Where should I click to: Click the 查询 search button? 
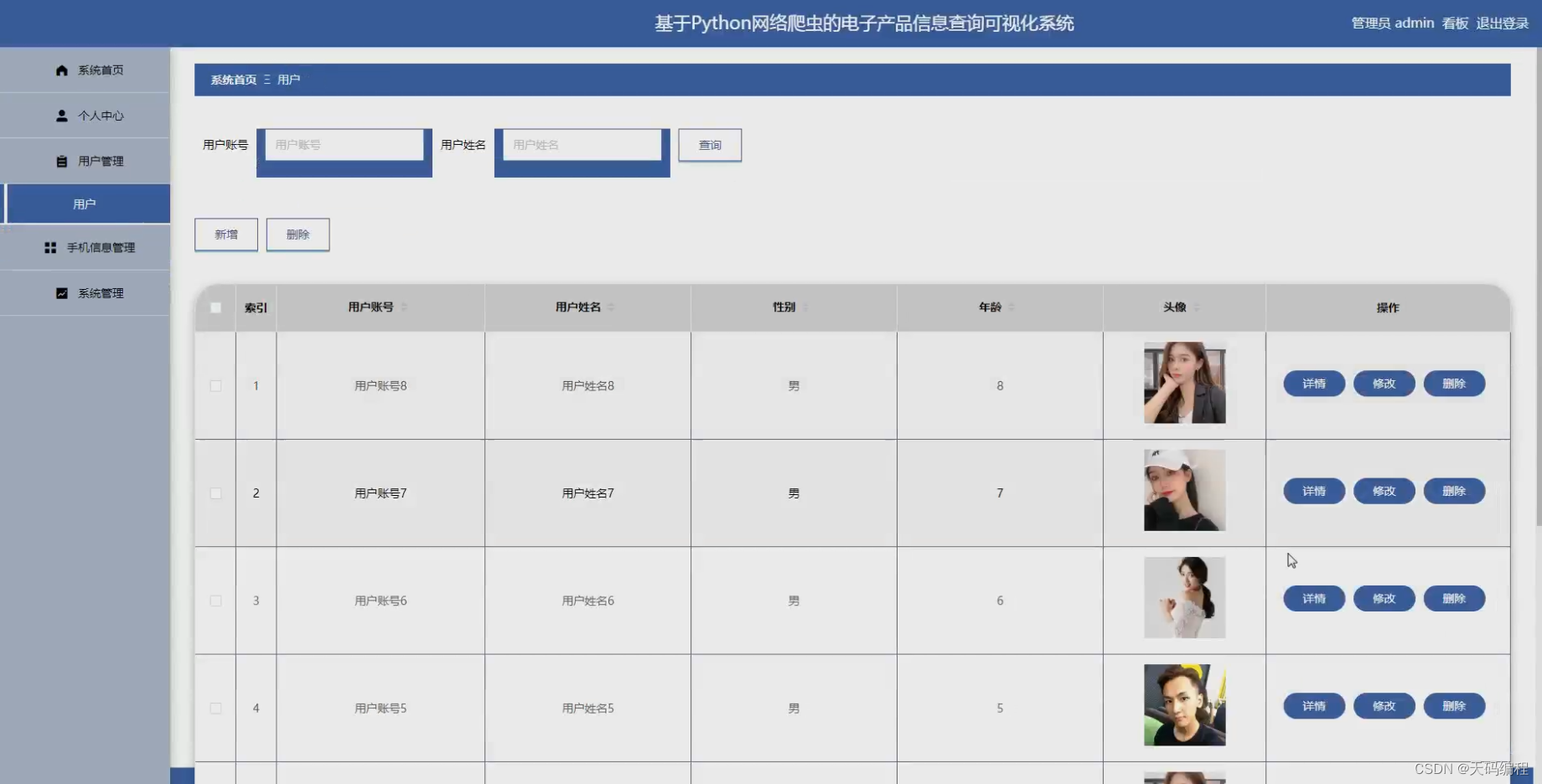710,145
